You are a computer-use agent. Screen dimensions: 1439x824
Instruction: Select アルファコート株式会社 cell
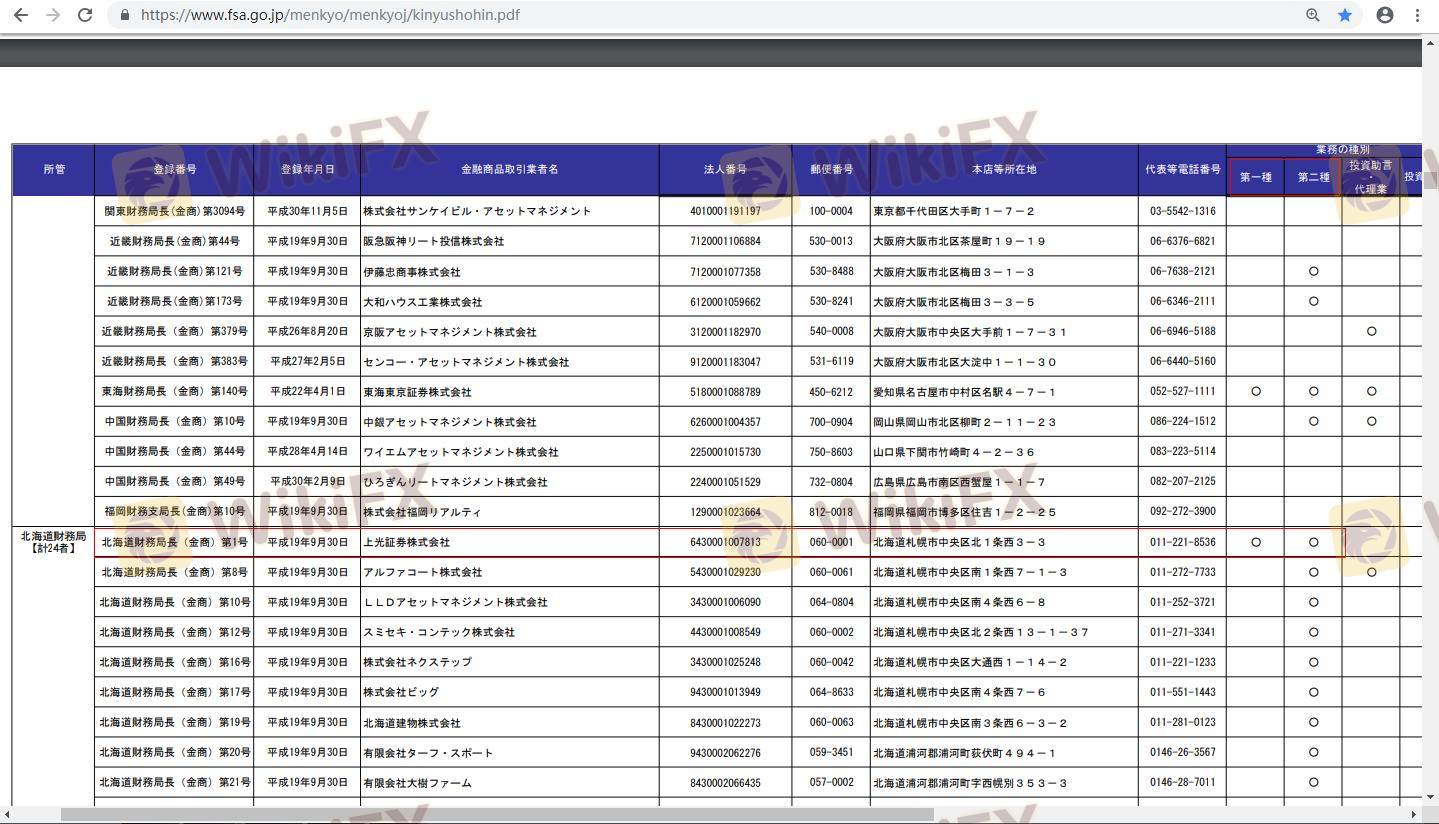coord(510,572)
